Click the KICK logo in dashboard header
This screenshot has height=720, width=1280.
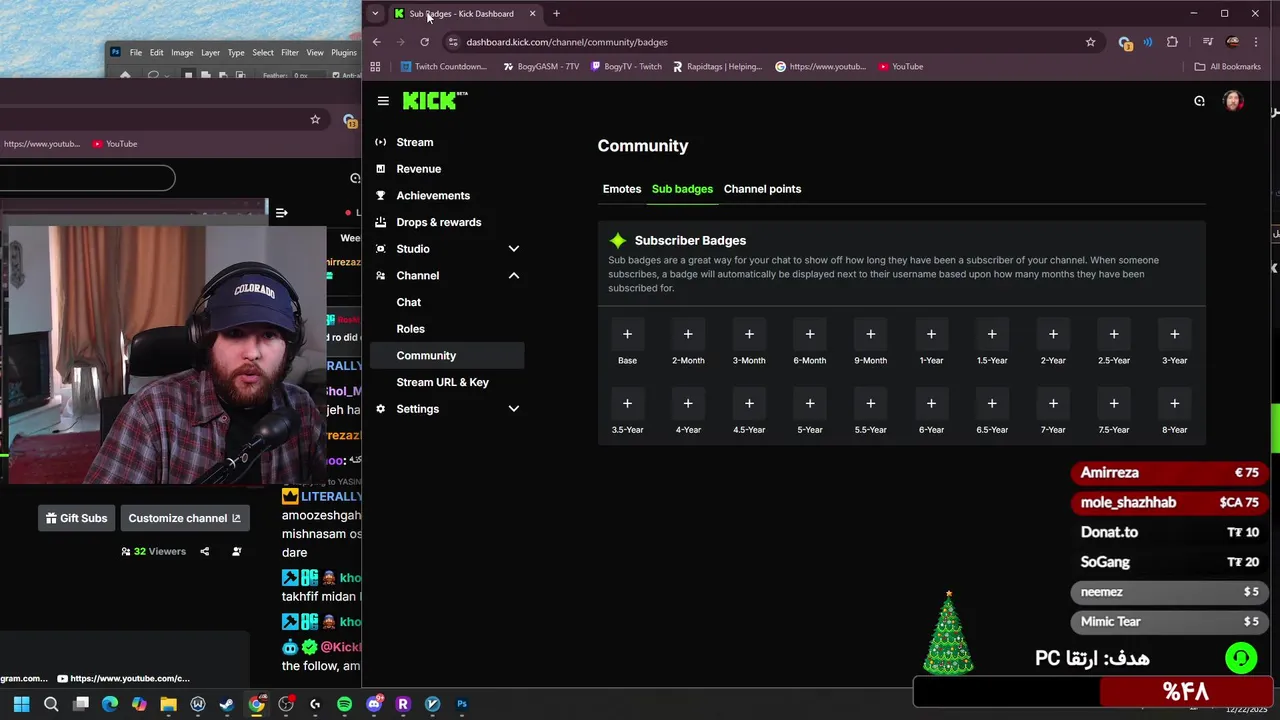tap(435, 100)
